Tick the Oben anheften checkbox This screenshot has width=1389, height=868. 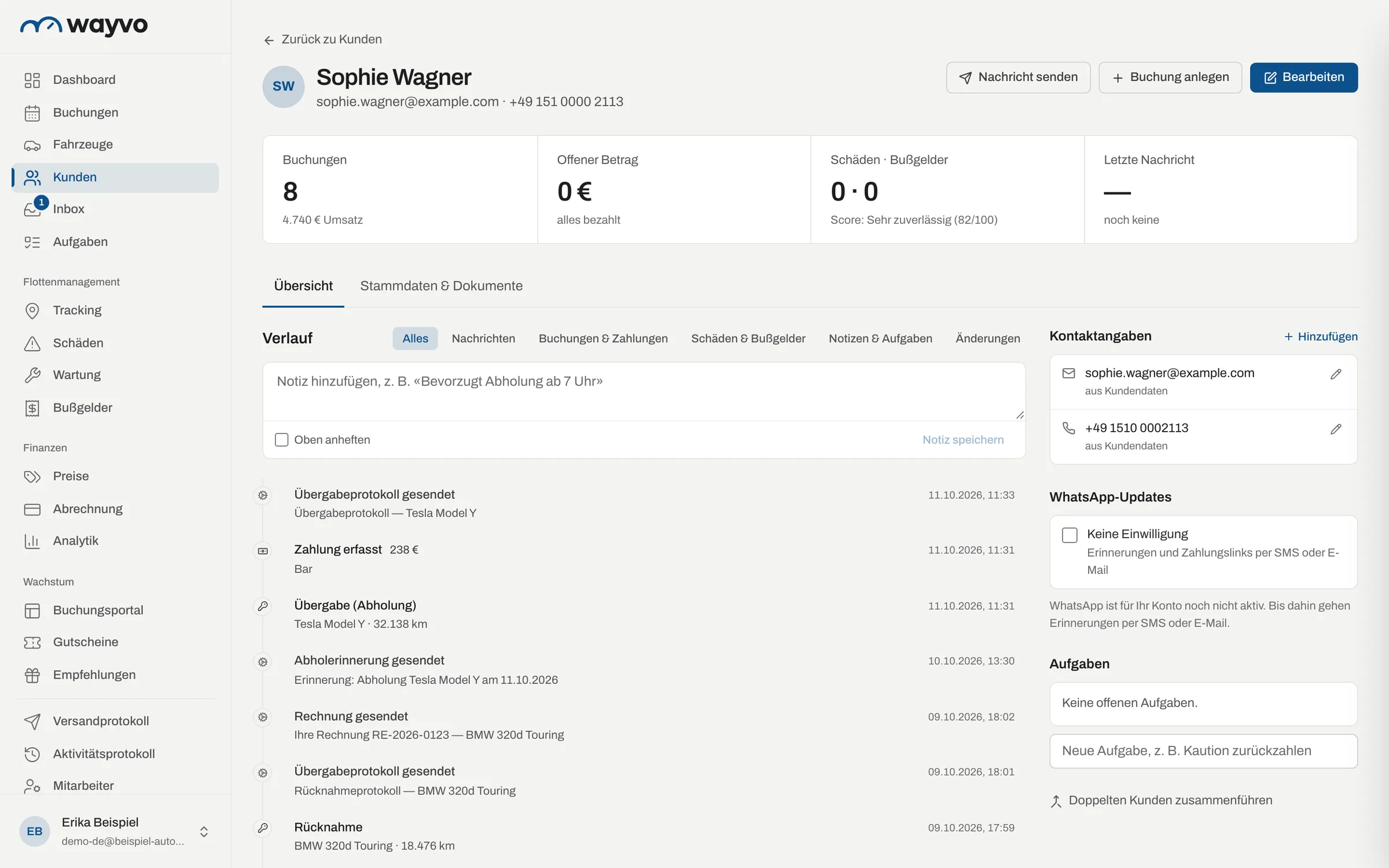[282, 440]
